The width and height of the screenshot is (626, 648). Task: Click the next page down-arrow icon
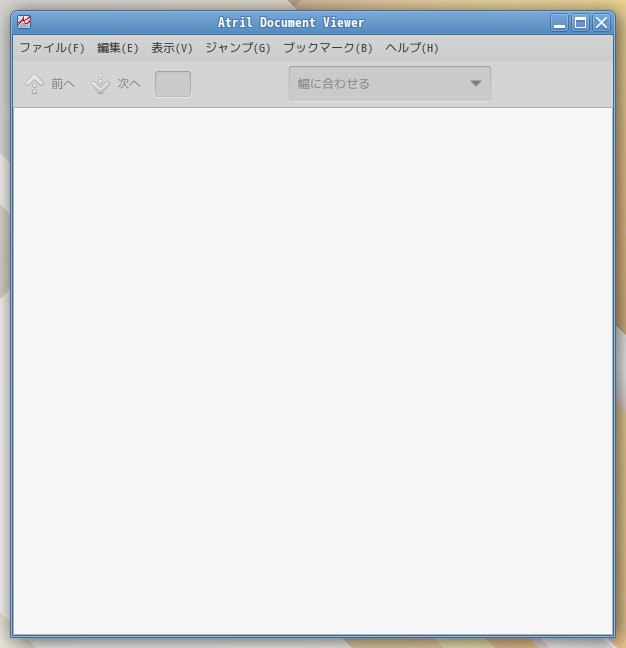click(x=100, y=84)
